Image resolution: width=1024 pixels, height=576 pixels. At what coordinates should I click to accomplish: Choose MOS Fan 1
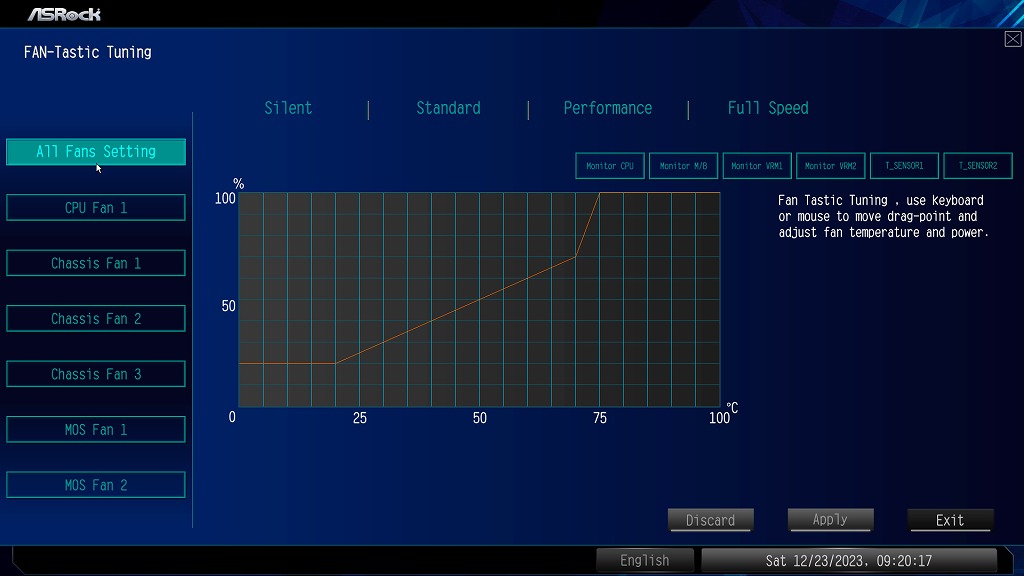click(x=96, y=430)
